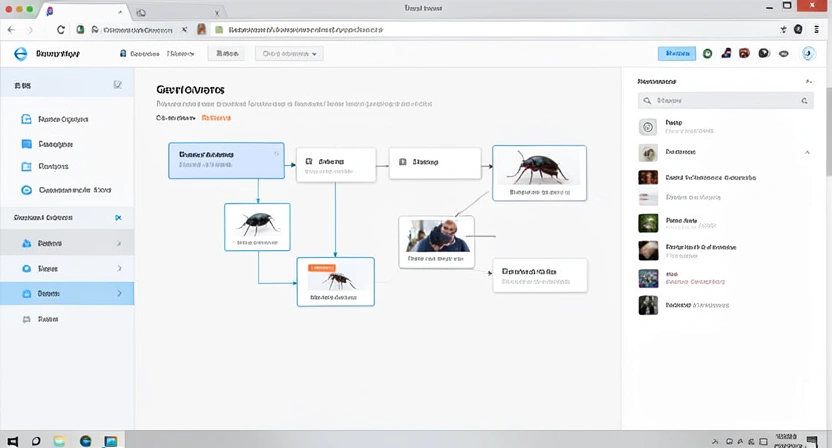Collapse the right panel list using the up chevron
Image resolution: width=832 pixels, height=448 pixels.
807,153
